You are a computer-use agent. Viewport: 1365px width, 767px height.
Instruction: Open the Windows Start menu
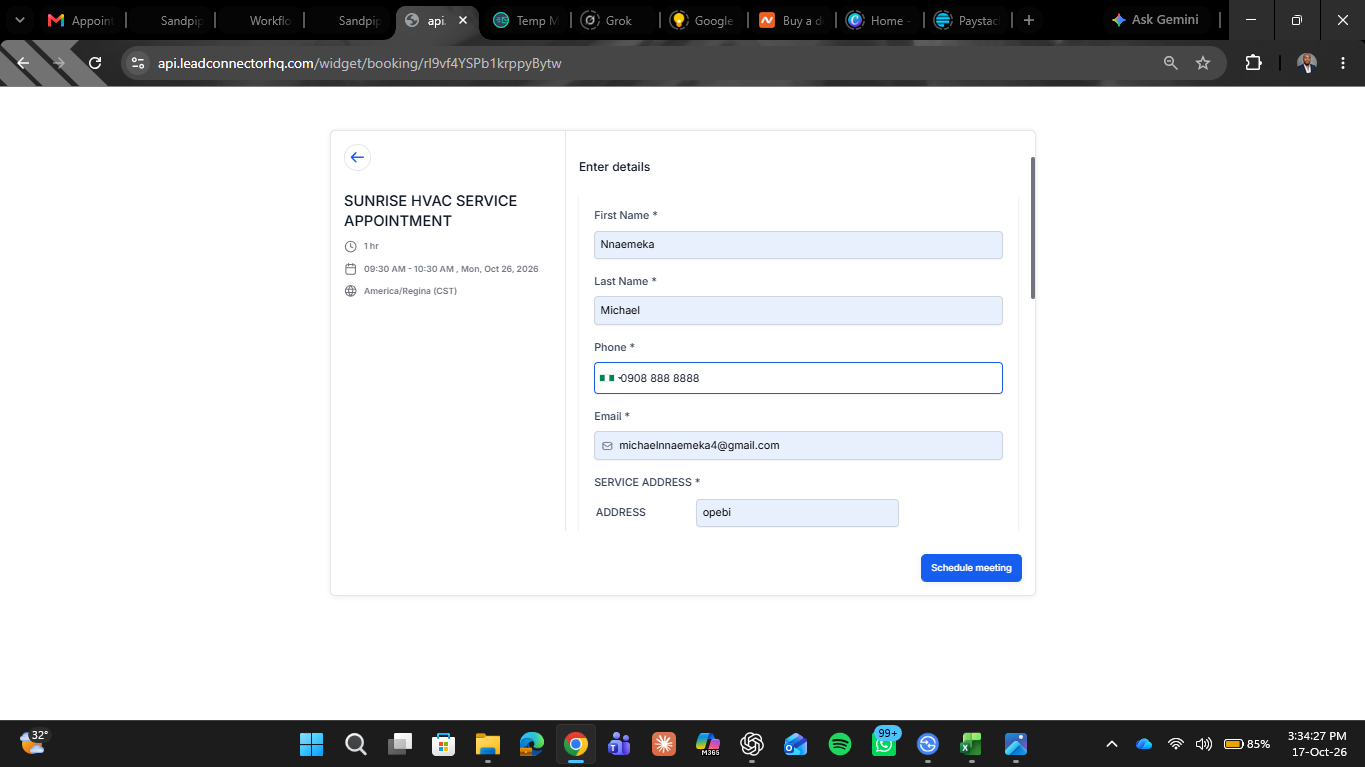coord(312,744)
